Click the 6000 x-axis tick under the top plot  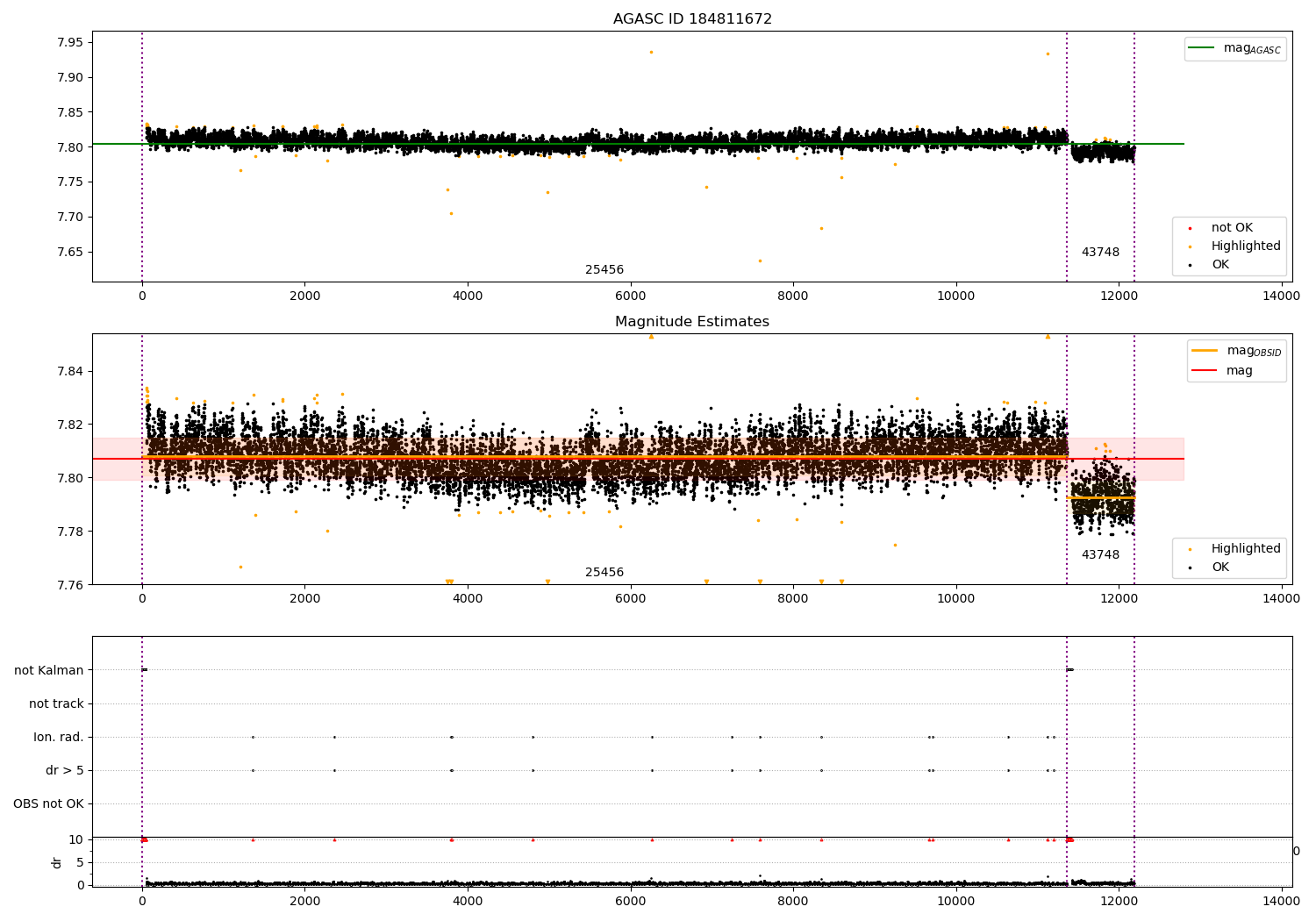click(630, 296)
